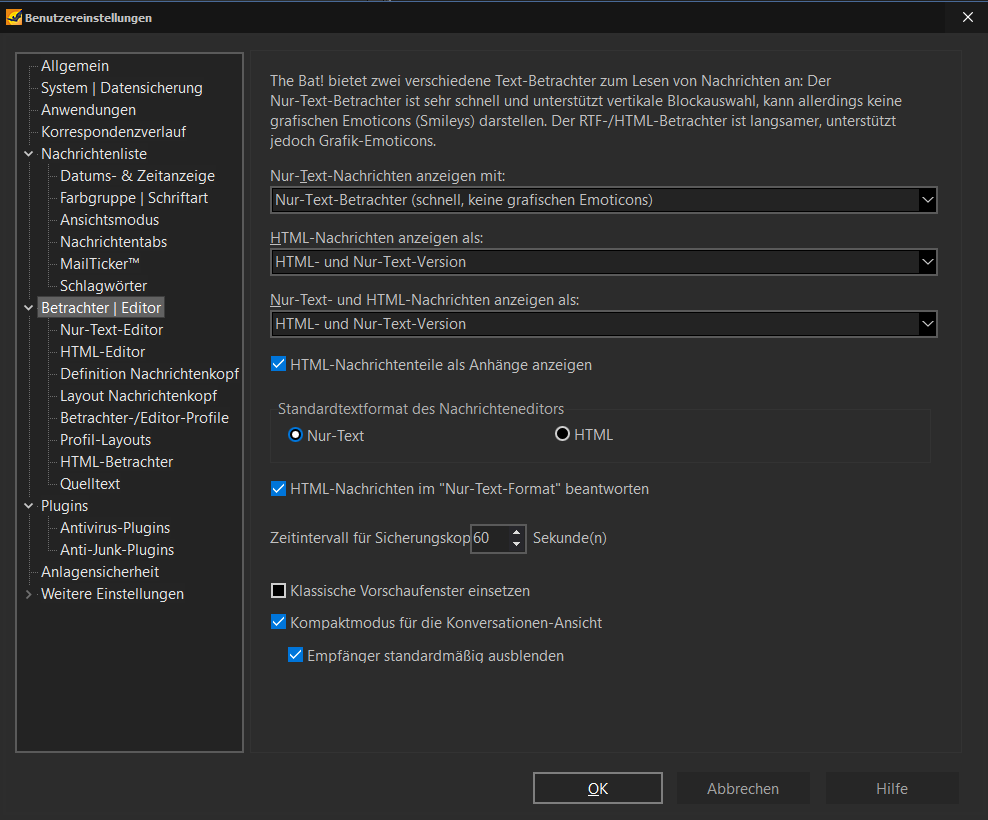Screen dimensions: 988x820
Task: Open the Nur-Text-Nachrichten anzeigen mit dropdown
Action: pos(926,200)
